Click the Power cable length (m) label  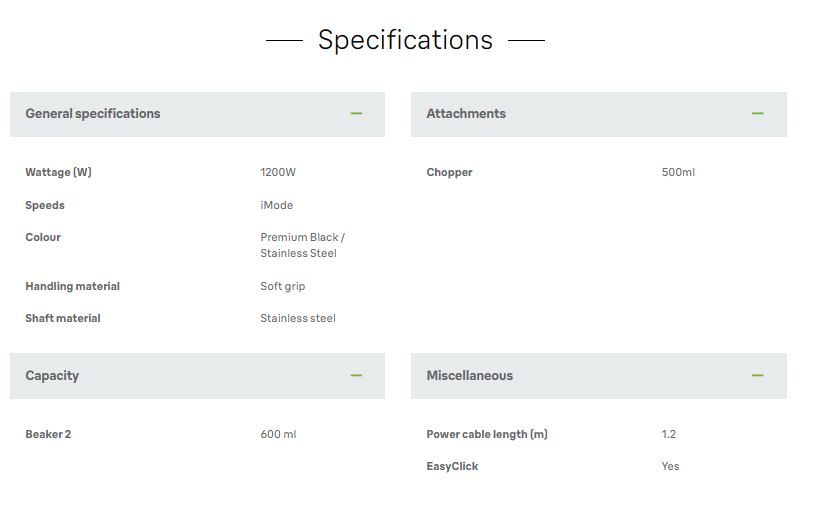487,434
